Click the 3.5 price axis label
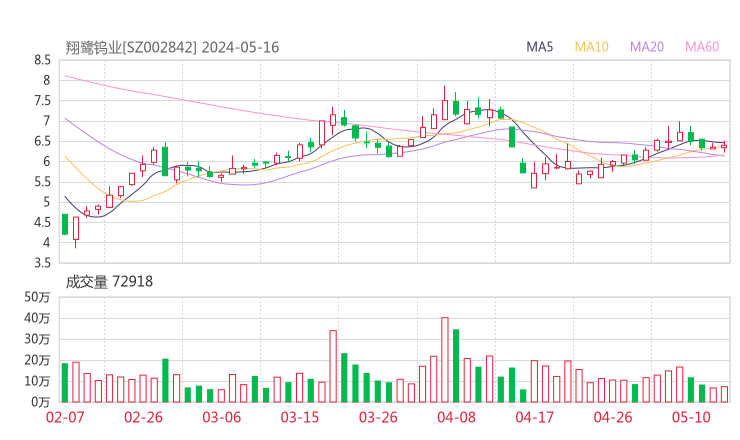The image size is (740, 440). [42, 263]
